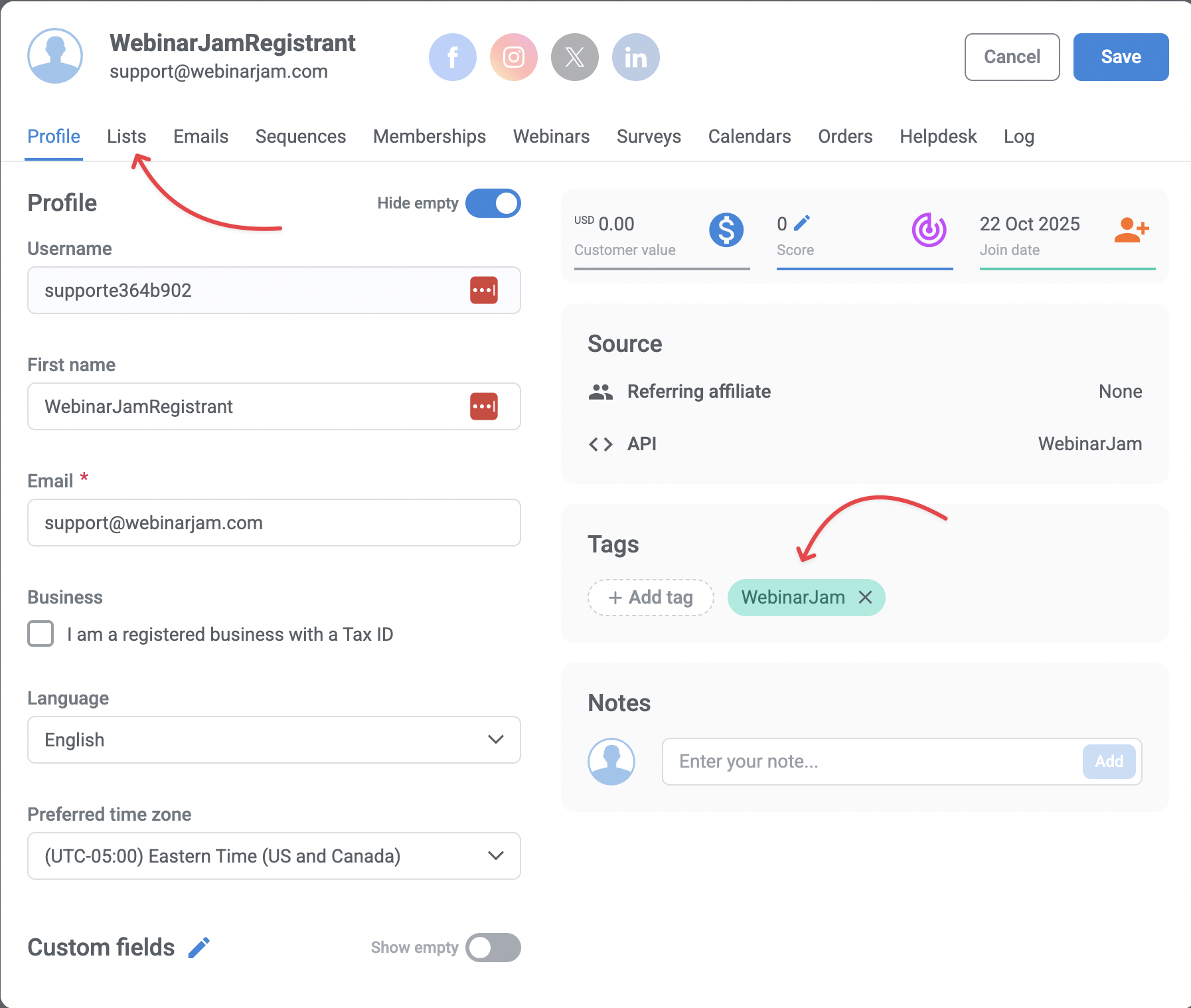Click the orange Join date person-plus icon
This screenshot has width=1191, height=1008.
[1131, 230]
